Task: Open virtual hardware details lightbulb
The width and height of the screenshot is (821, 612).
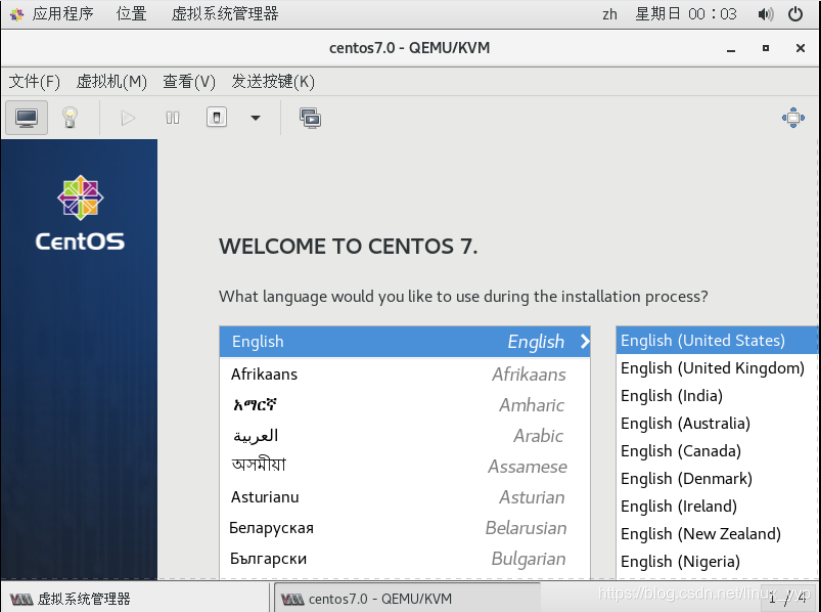Action: [x=70, y=118]
